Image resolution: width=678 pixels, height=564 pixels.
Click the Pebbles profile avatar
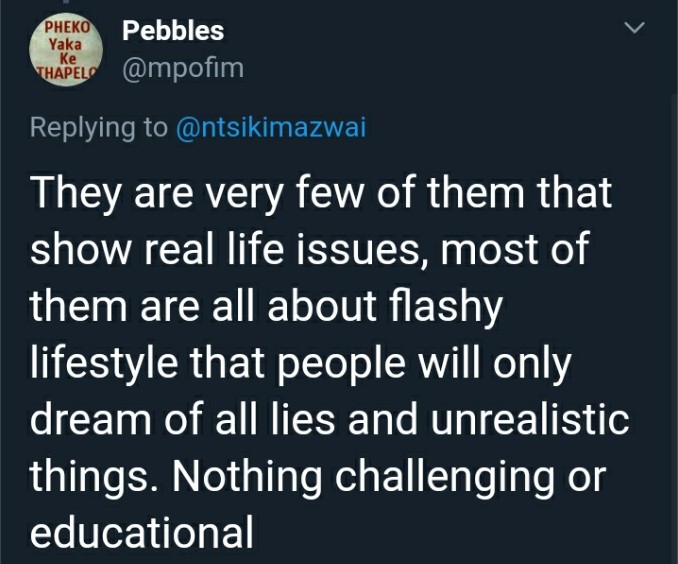66,49
